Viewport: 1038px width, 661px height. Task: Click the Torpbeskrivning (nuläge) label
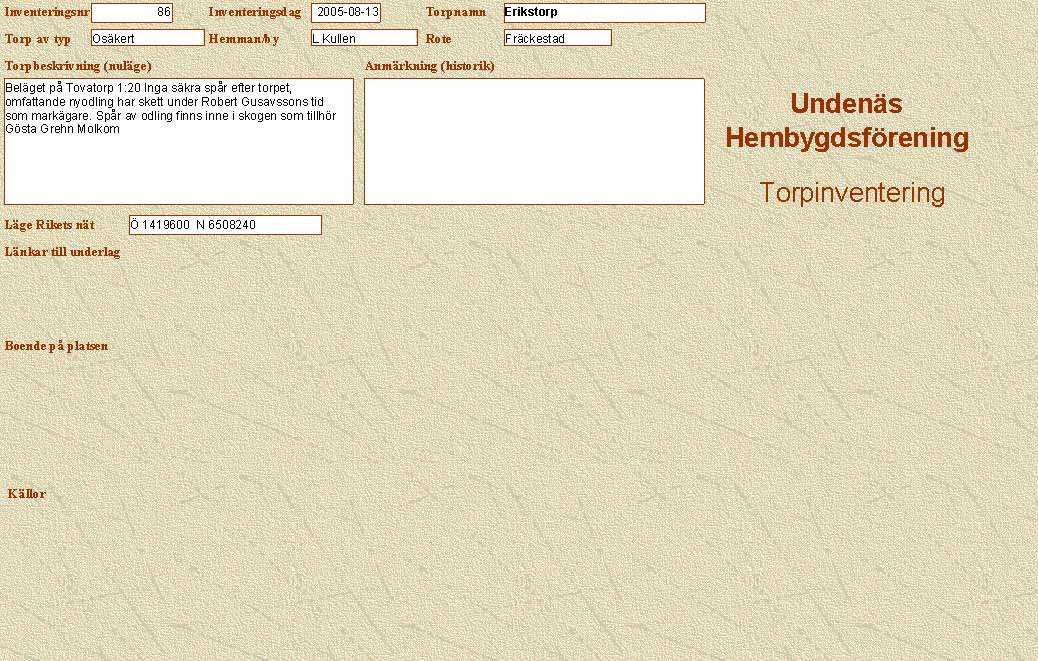tap(78, 66)
